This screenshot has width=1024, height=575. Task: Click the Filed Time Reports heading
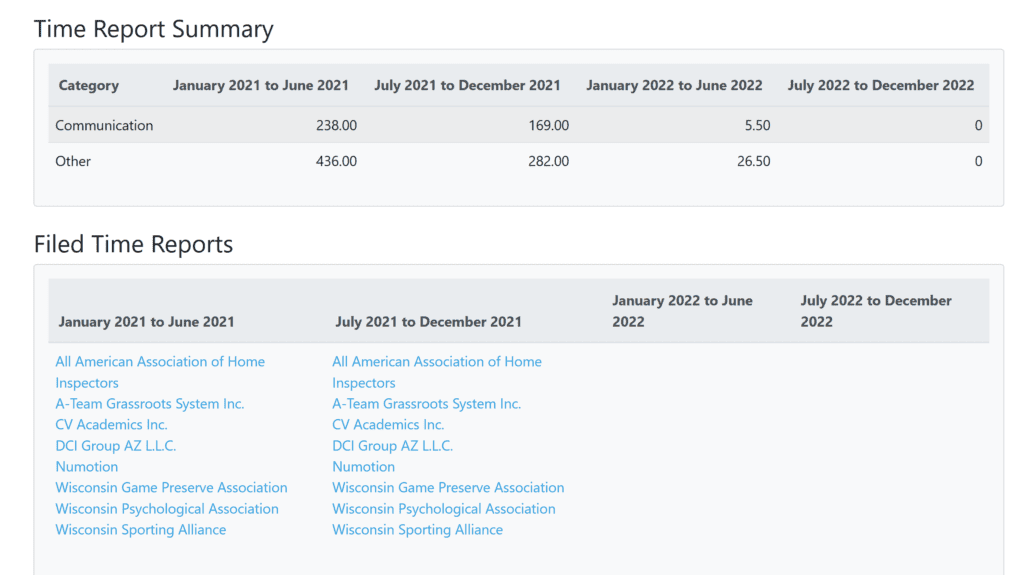(x=133, y=244)
